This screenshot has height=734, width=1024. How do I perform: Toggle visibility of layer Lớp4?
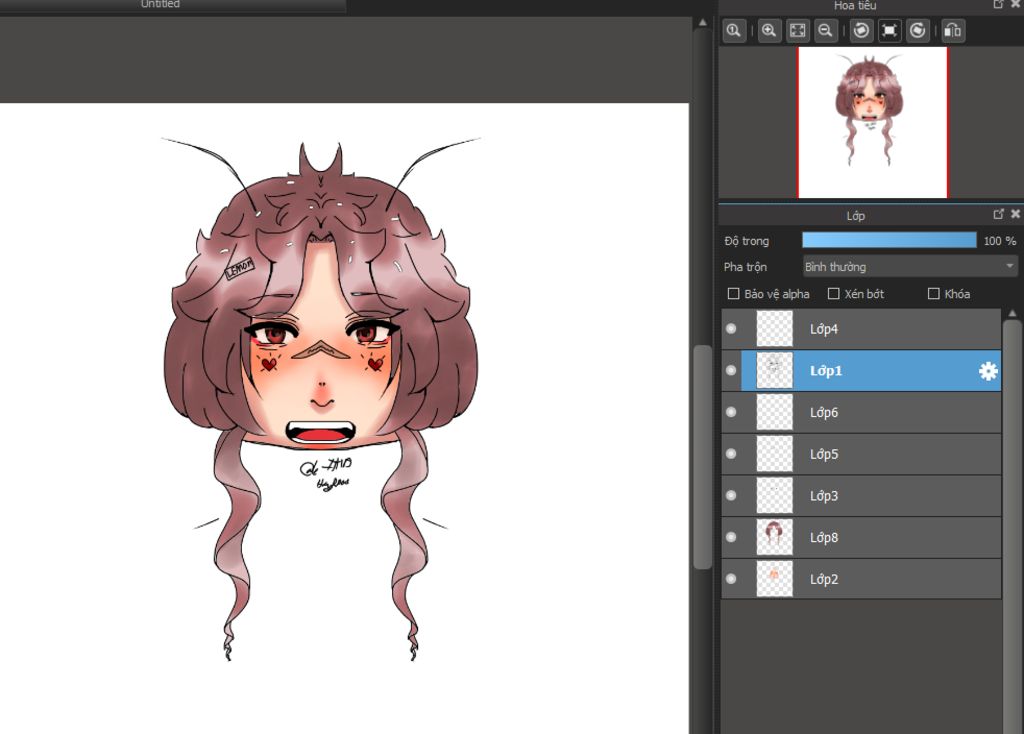[731, 328]
